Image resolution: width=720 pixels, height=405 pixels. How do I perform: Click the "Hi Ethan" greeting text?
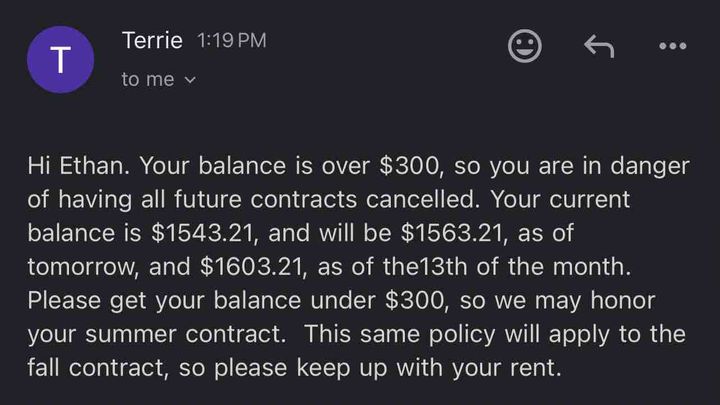click(76, 166)
